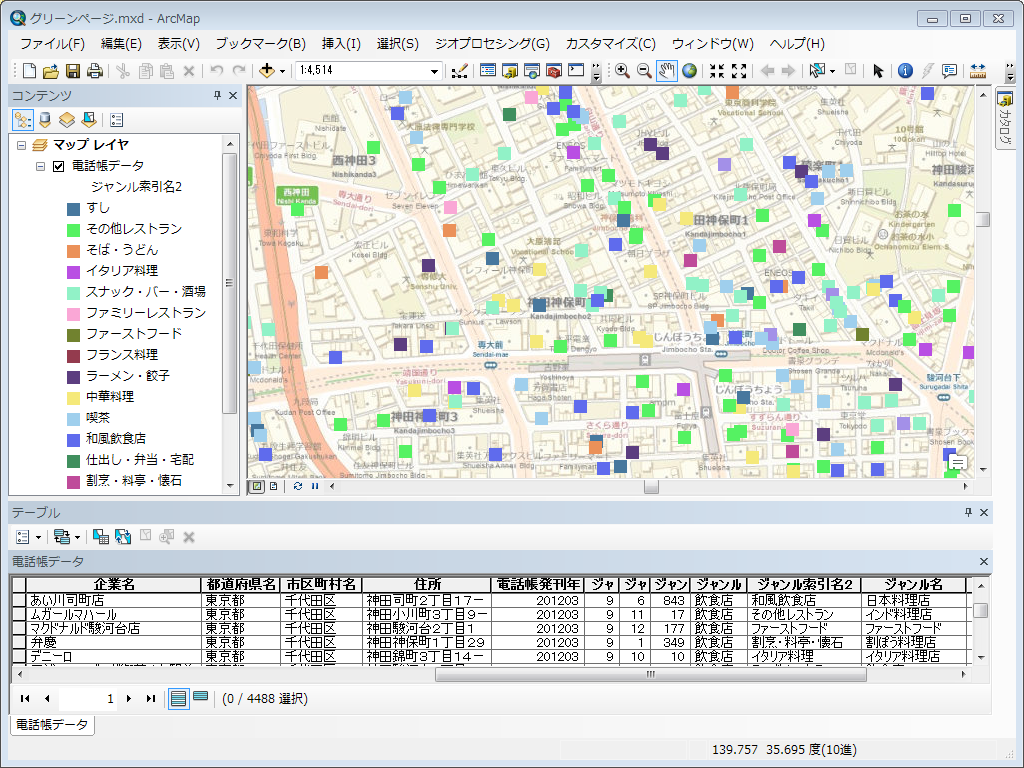Screen dimensions: 1024x768
Task: Pin the テーブル panel auto-hide
Action: (x=968, y=513)
